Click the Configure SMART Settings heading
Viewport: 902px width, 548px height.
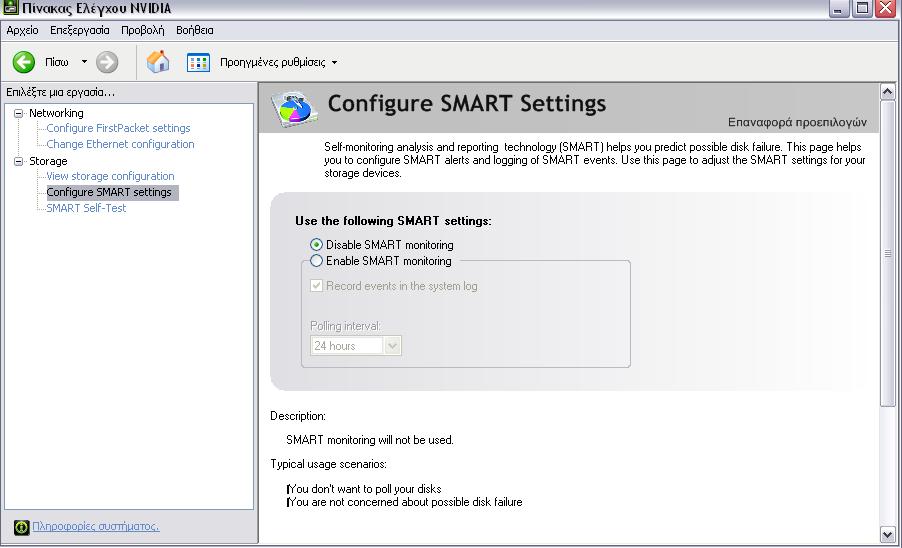(467, 104)
